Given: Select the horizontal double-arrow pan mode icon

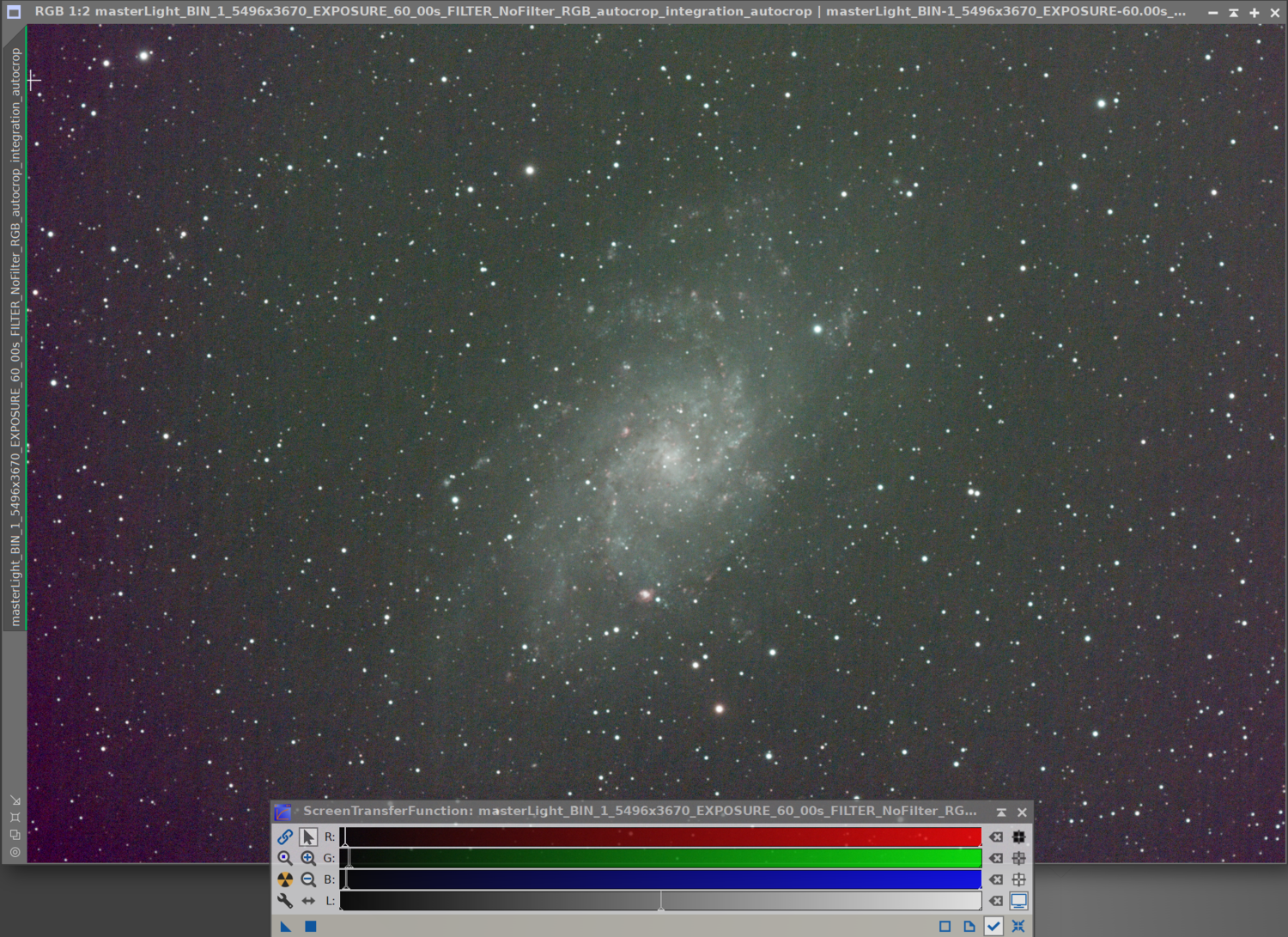Looking at the screenshot, I should pos(308,901).
